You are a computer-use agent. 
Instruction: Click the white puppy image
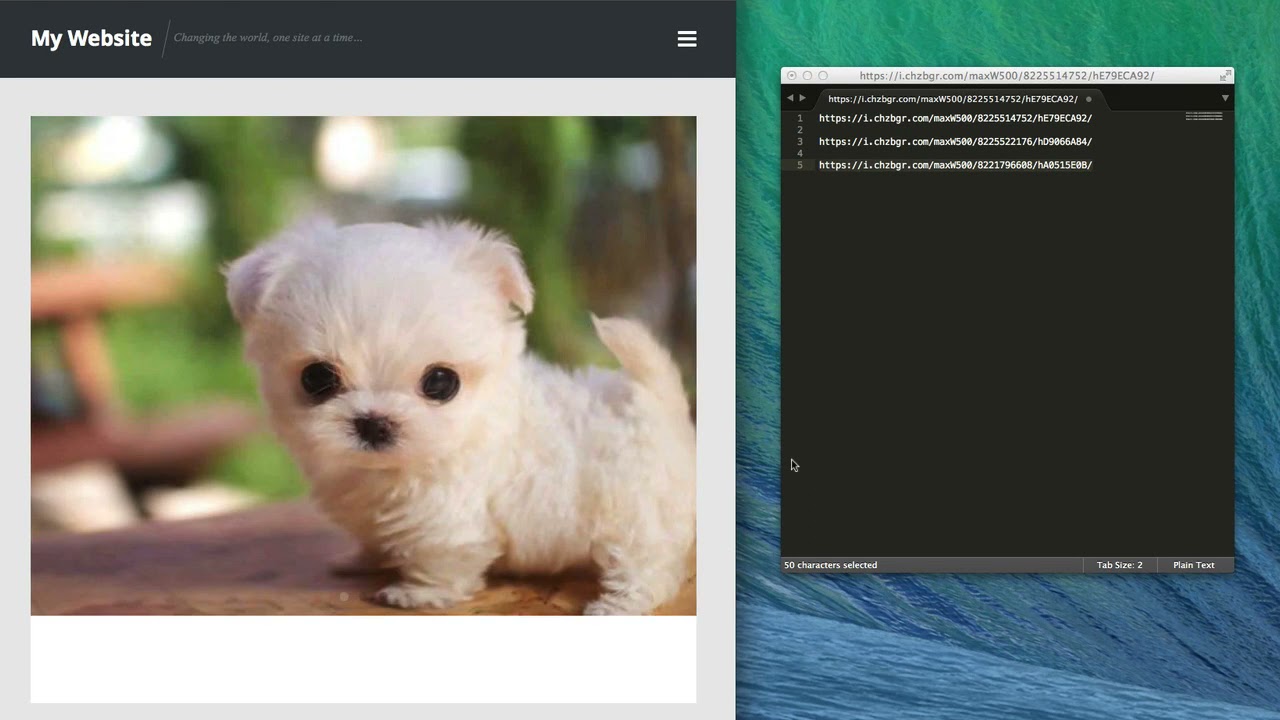point(363,365)
